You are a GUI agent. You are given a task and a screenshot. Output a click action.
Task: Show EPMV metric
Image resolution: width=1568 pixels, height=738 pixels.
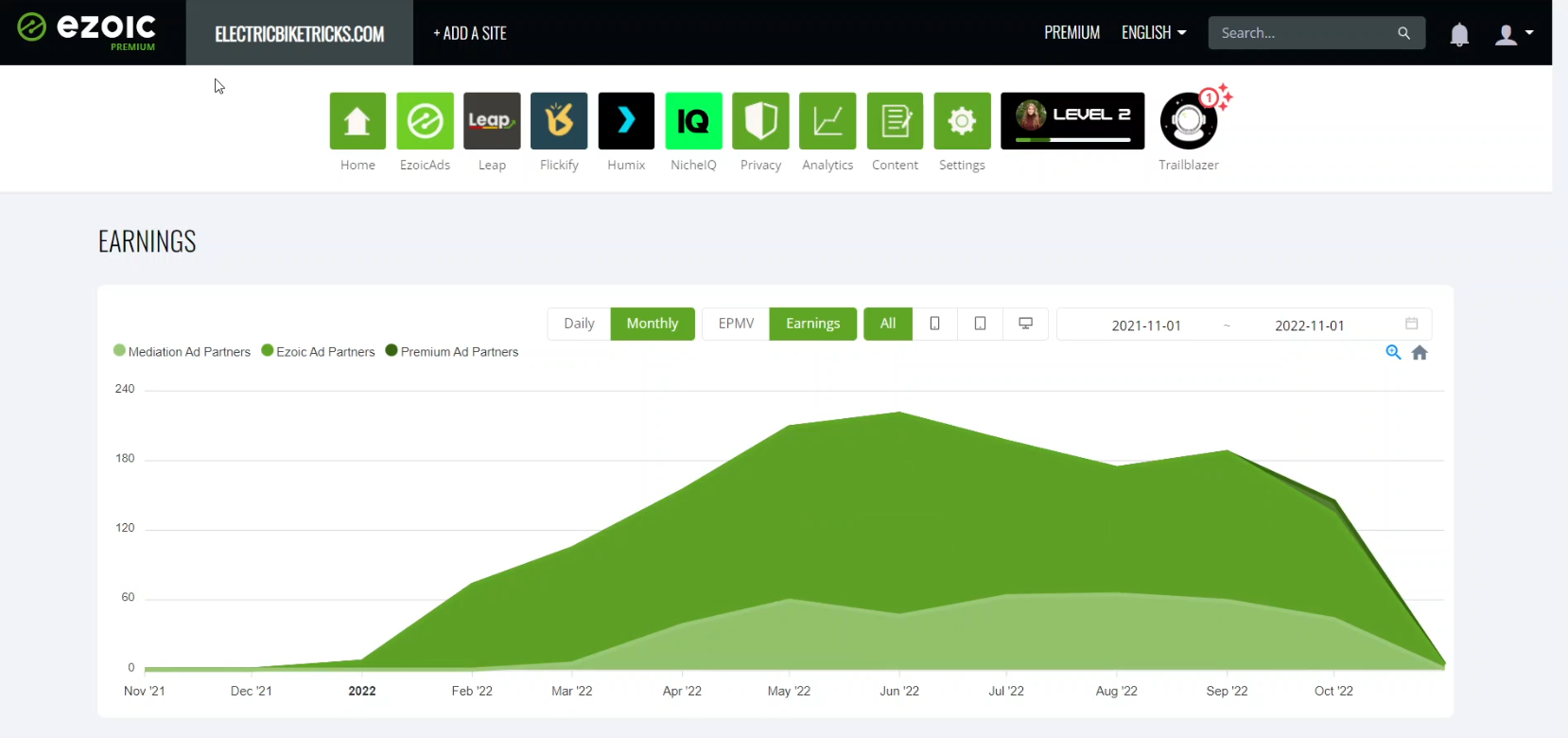click(736, 324)
